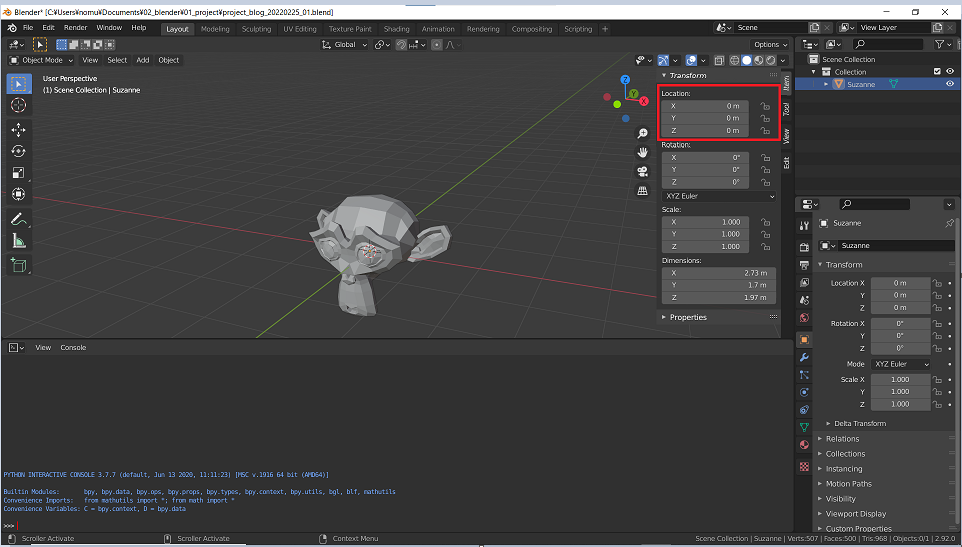Switch perspective/orthographic with the grid icon
Screen dimensions: 962x547
click(x=642, y=191)
